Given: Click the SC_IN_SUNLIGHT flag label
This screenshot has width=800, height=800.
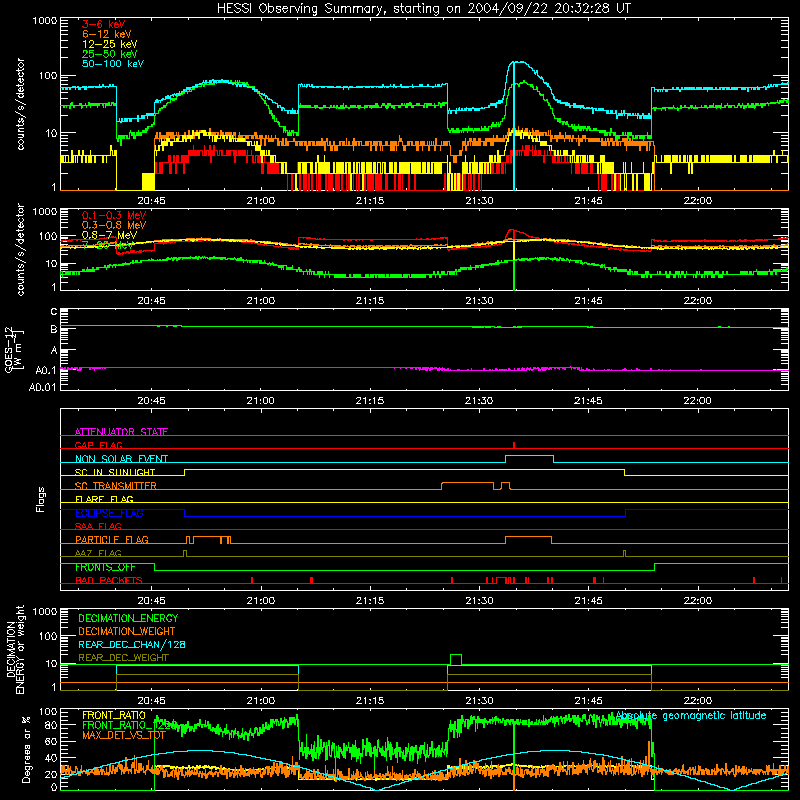Looking at the screenshot, I should [115, 472].
